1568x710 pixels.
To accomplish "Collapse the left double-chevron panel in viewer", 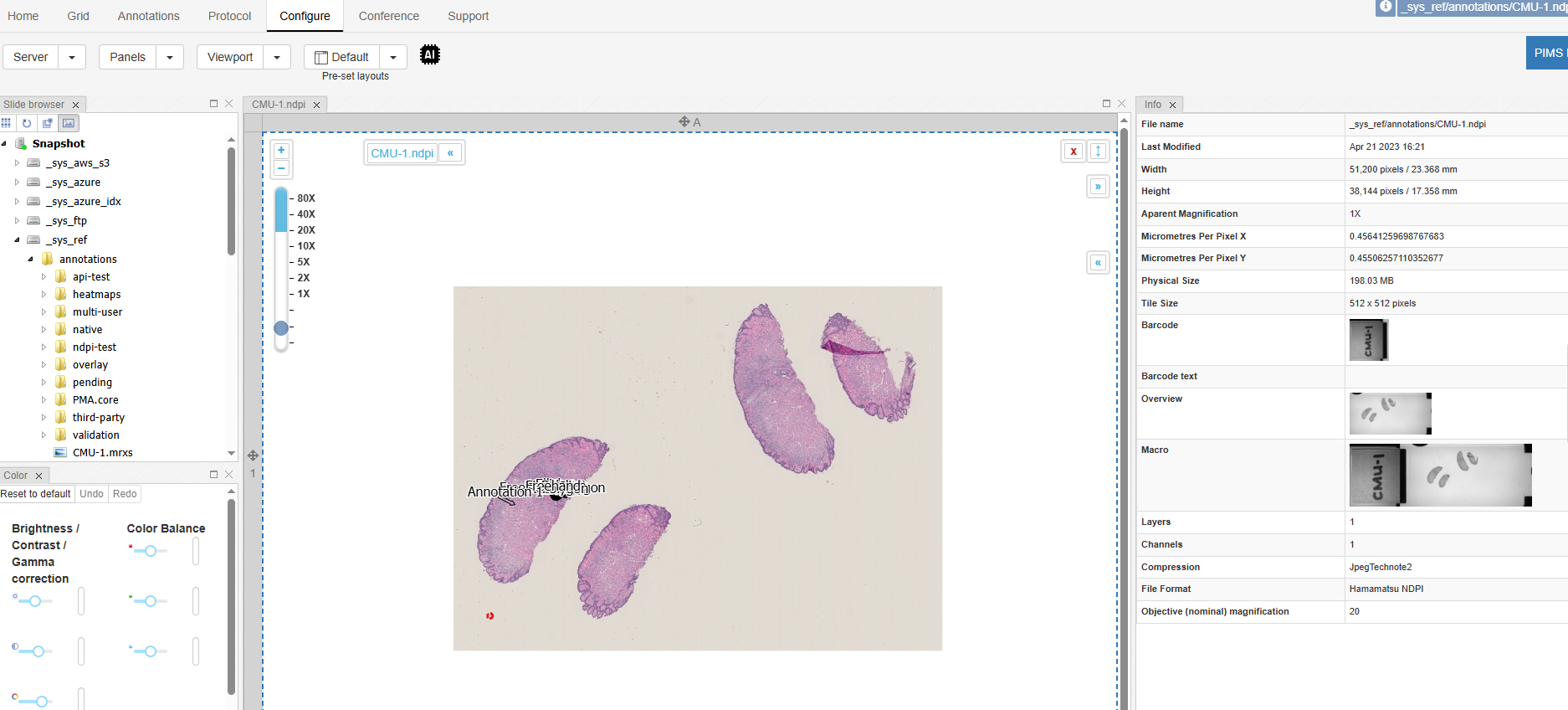I will pos(1098,263).
